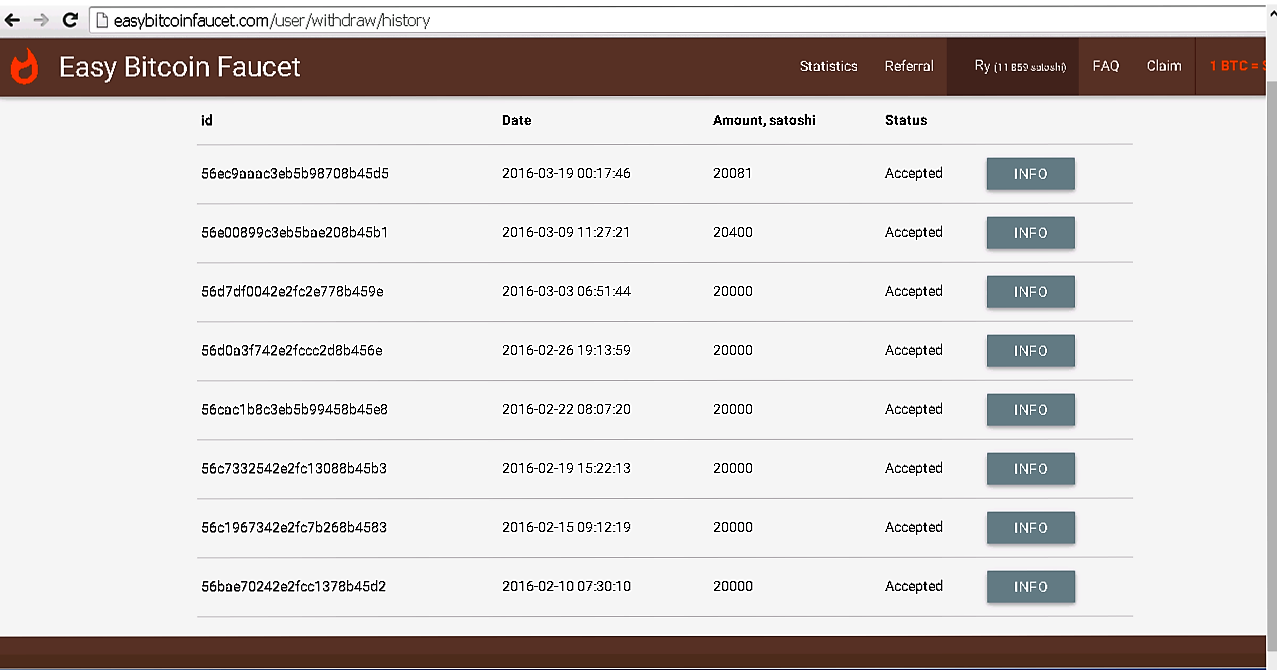This screenshot has height=670, width=1277.
Task: Click the amount 20081
Action: pyautogui.click(x=732, y=173)
